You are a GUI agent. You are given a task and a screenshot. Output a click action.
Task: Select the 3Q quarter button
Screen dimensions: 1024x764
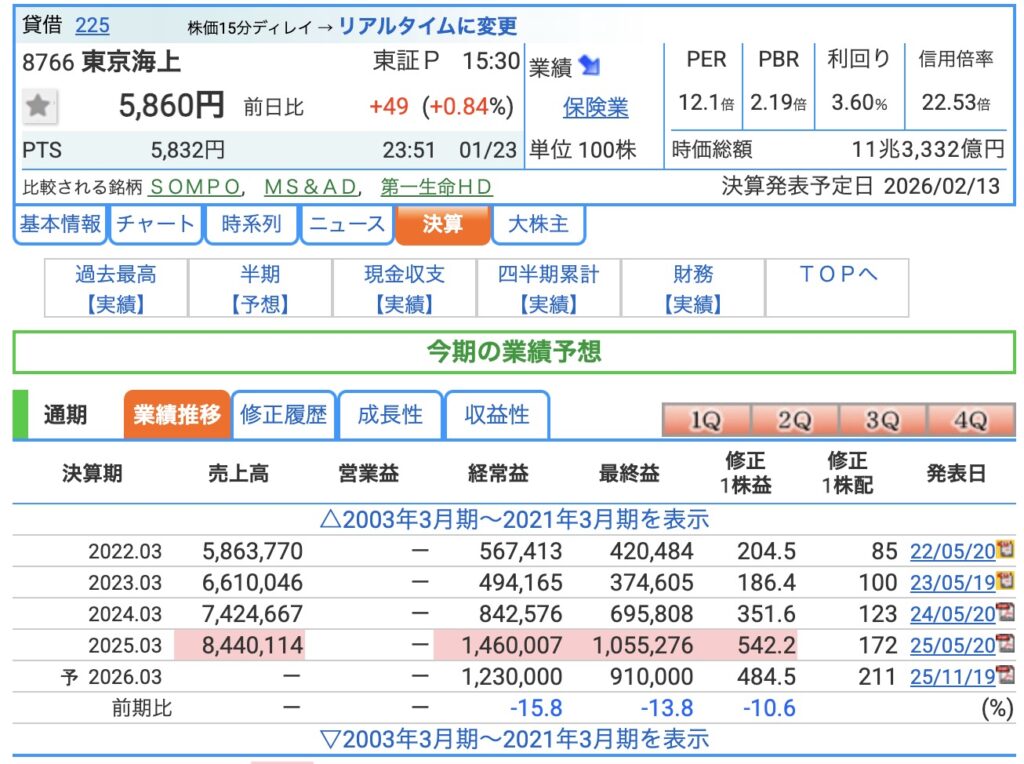click(881, 420)
